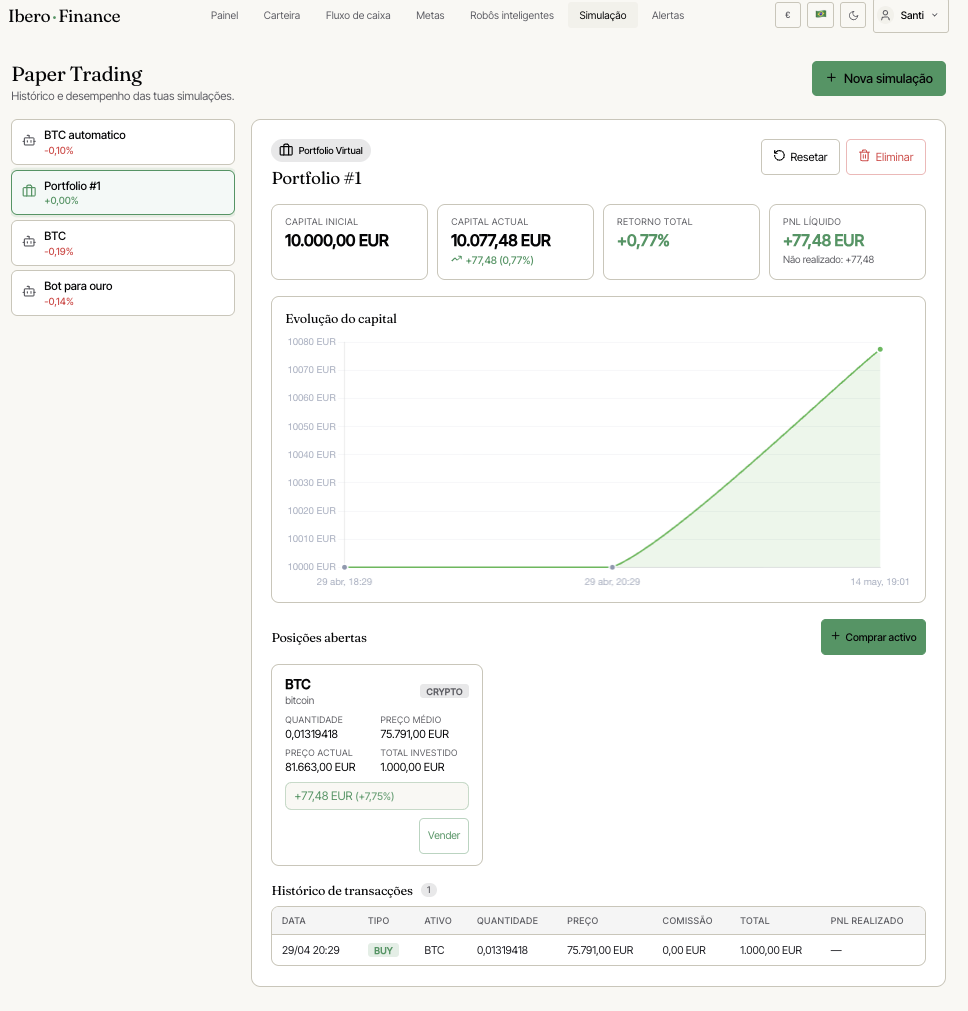Click the Portfolio Virtual badge
Image resolution: width=968 pixels, height=1011 pixels.
[321, 150]
